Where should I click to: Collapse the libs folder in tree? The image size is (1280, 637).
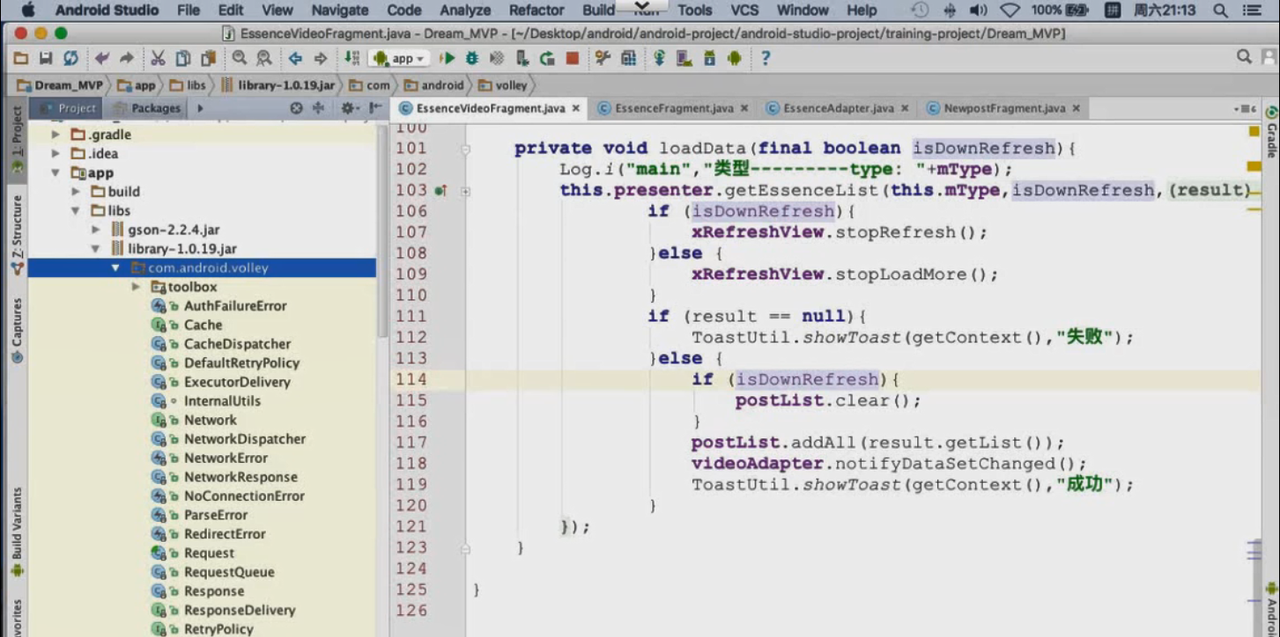(76, 211)
